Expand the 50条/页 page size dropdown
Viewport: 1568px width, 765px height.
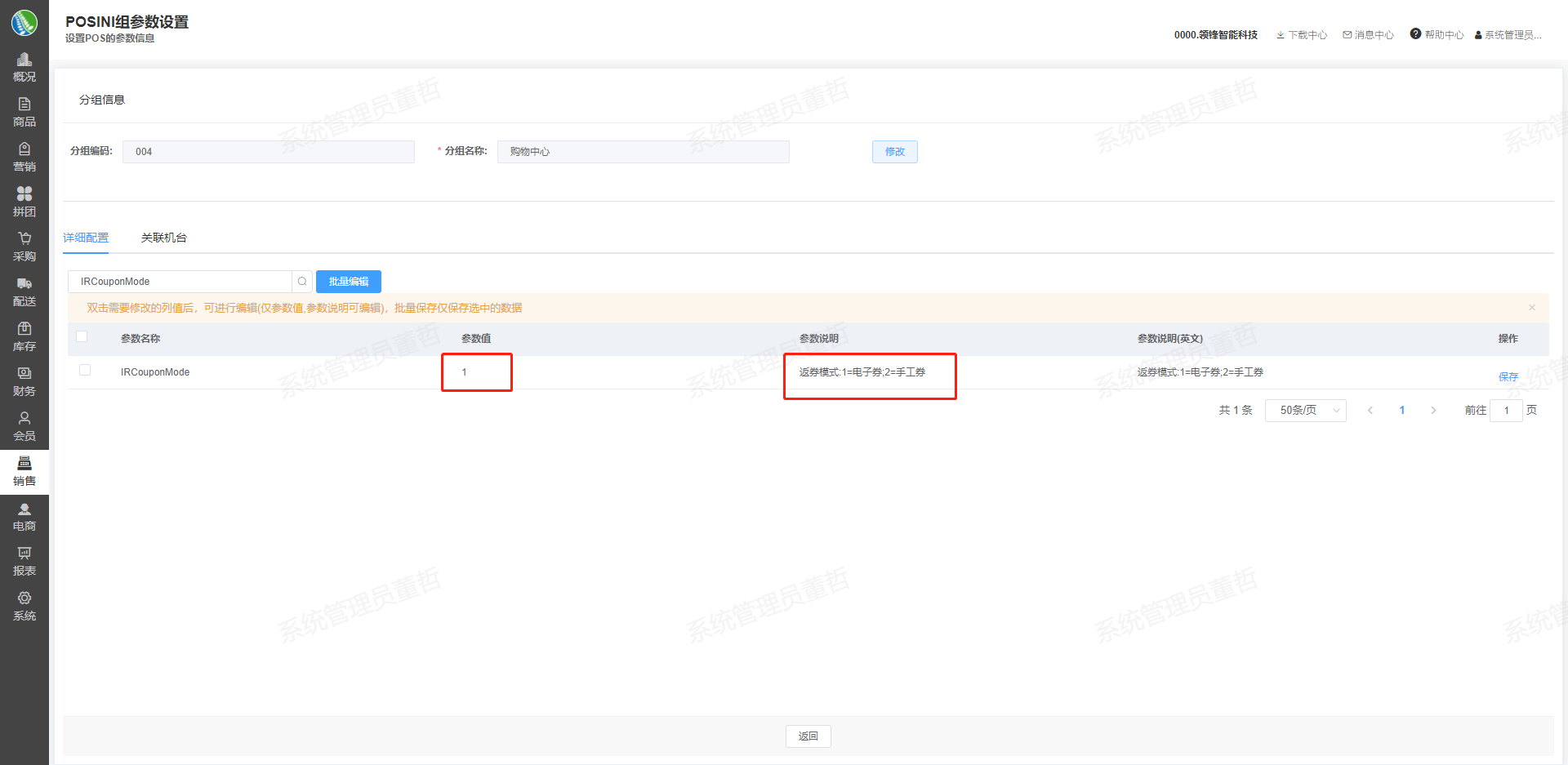click(x=1305, y=410)
